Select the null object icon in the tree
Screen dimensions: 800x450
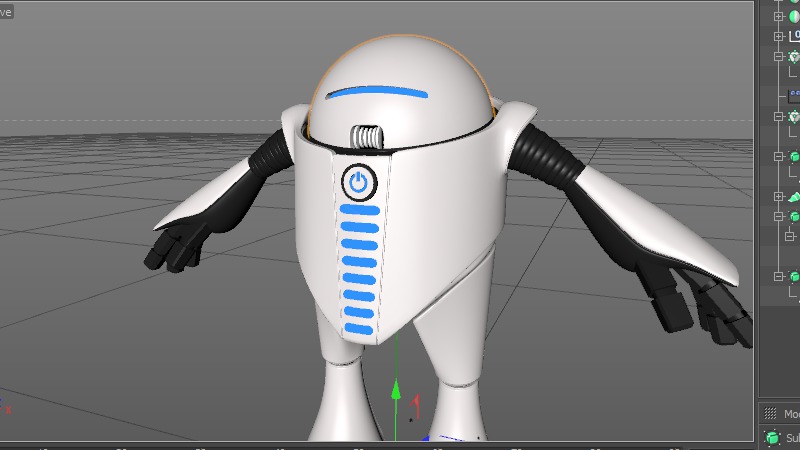(794, 35)
